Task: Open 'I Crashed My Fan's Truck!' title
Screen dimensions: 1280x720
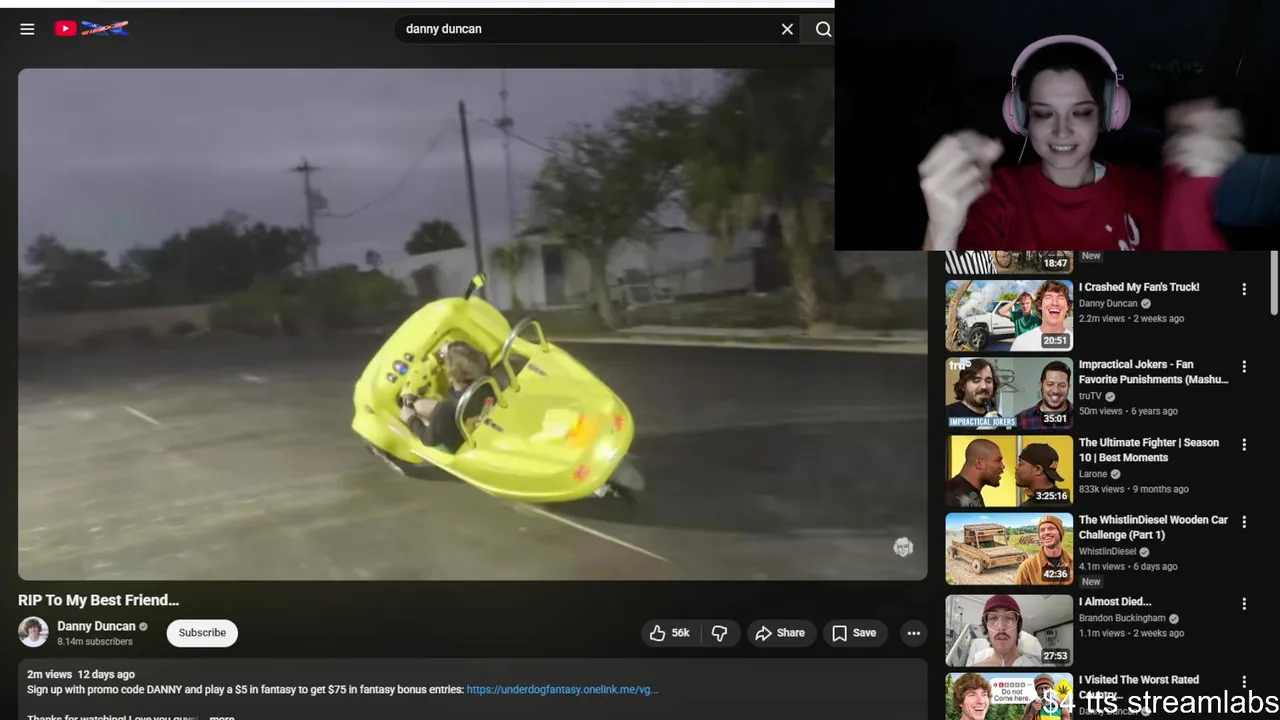Action: click(x=1139, y=287)
